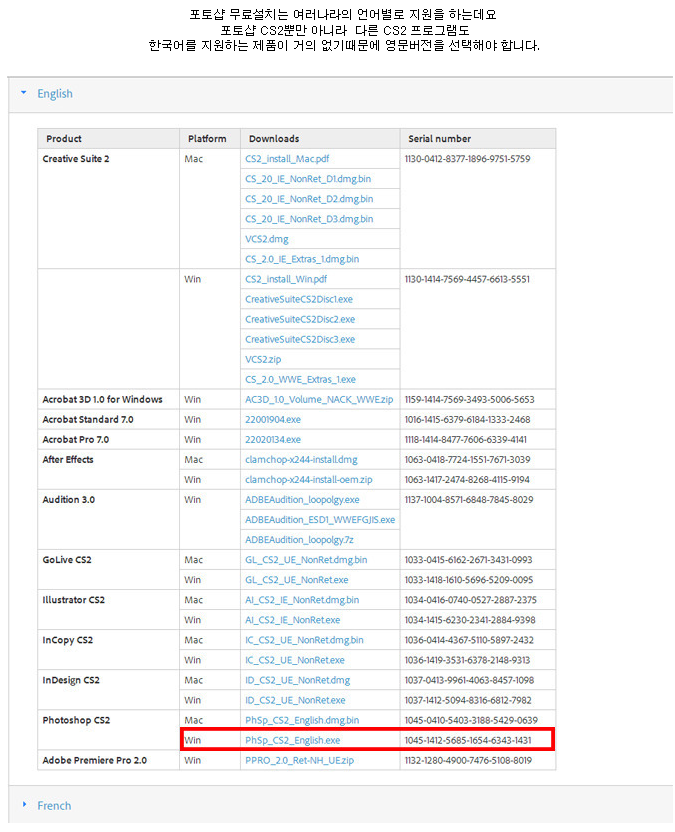The width and height of the screenshot is (675, 832).
Task: Click Audition 3.0 serial ending 8029
Action: (469, 500)
